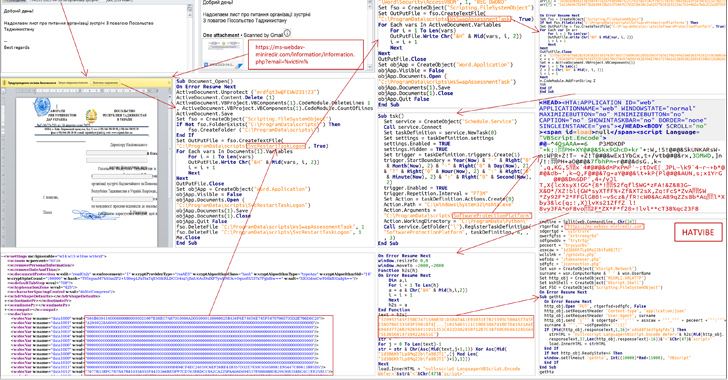
Task: Click the blue download corner icon on attachment
Action: tap(241, 66)
